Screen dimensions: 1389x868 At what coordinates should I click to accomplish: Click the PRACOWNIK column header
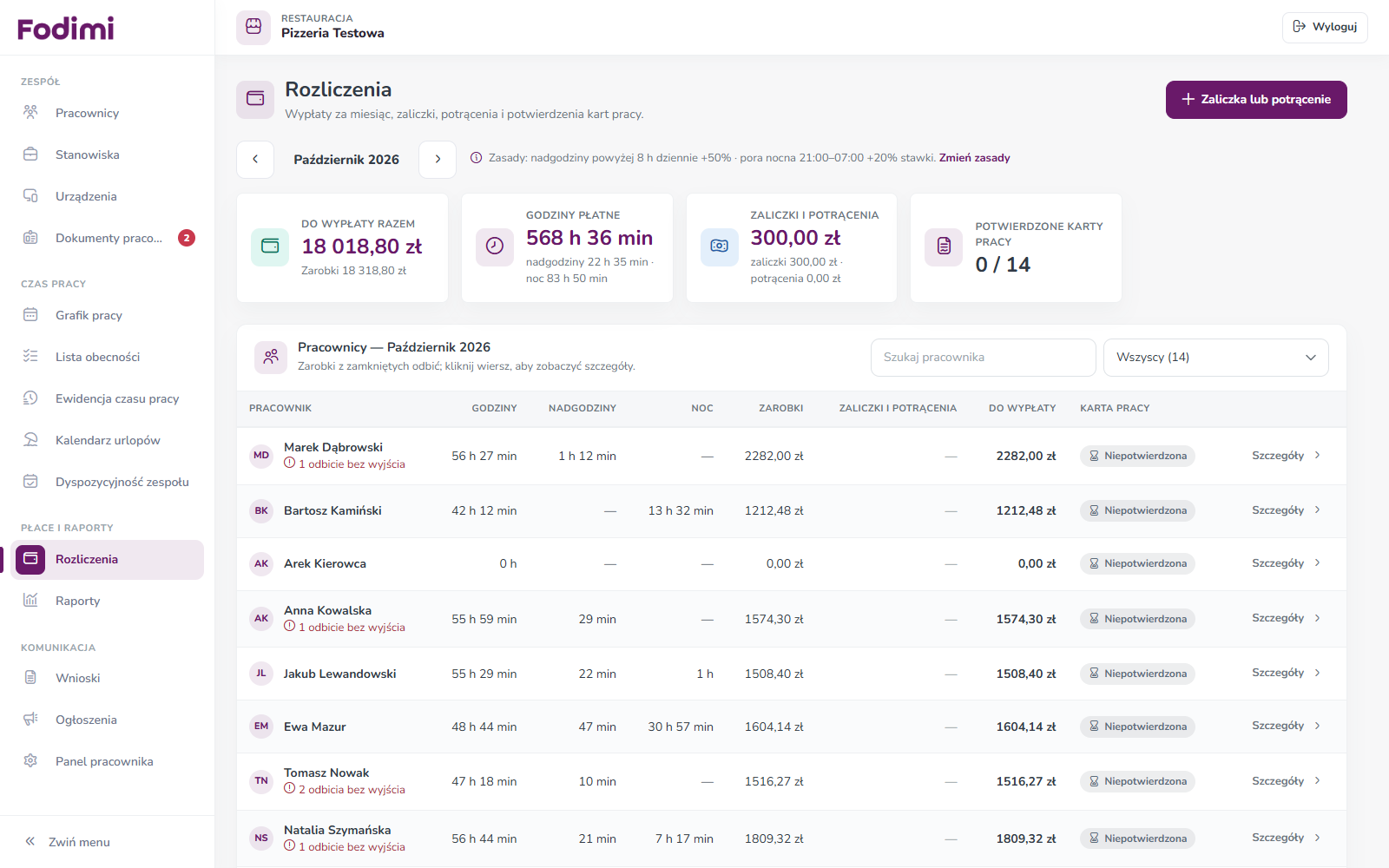280,408
